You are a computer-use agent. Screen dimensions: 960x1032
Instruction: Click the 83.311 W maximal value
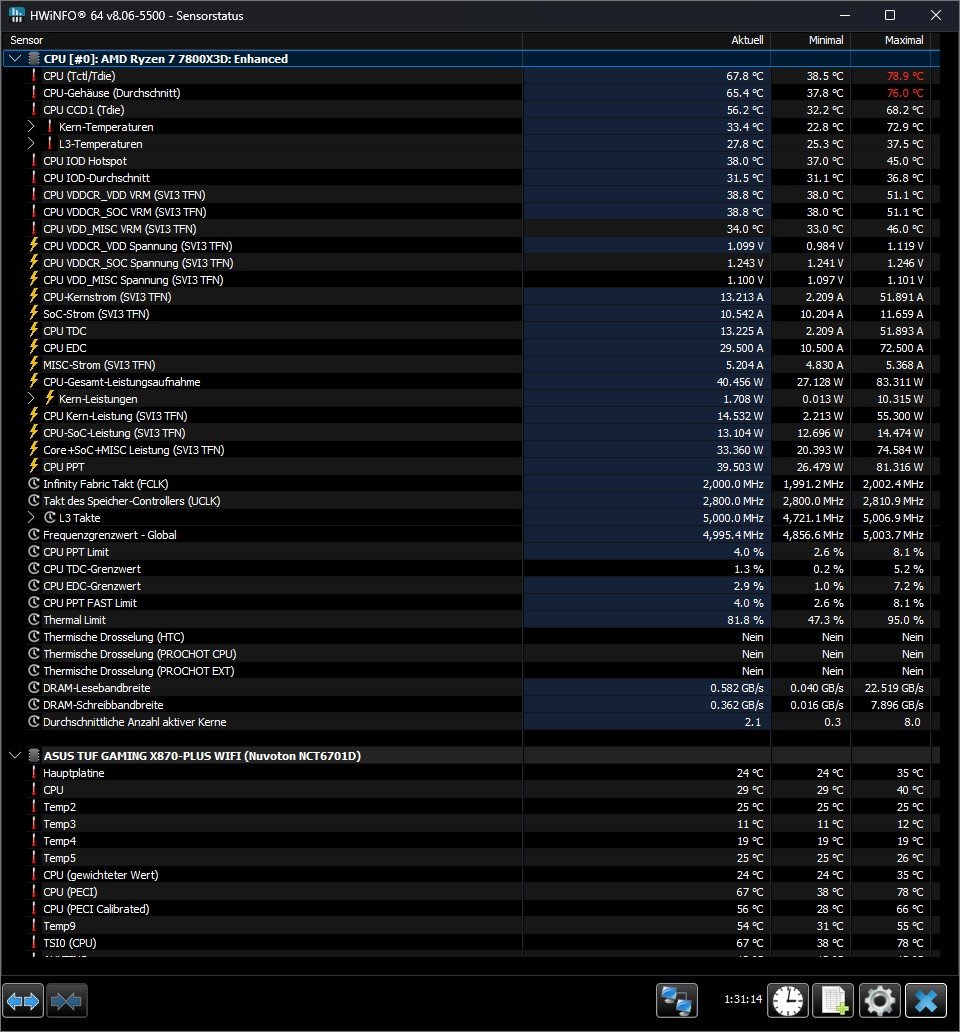coord(899,382)
